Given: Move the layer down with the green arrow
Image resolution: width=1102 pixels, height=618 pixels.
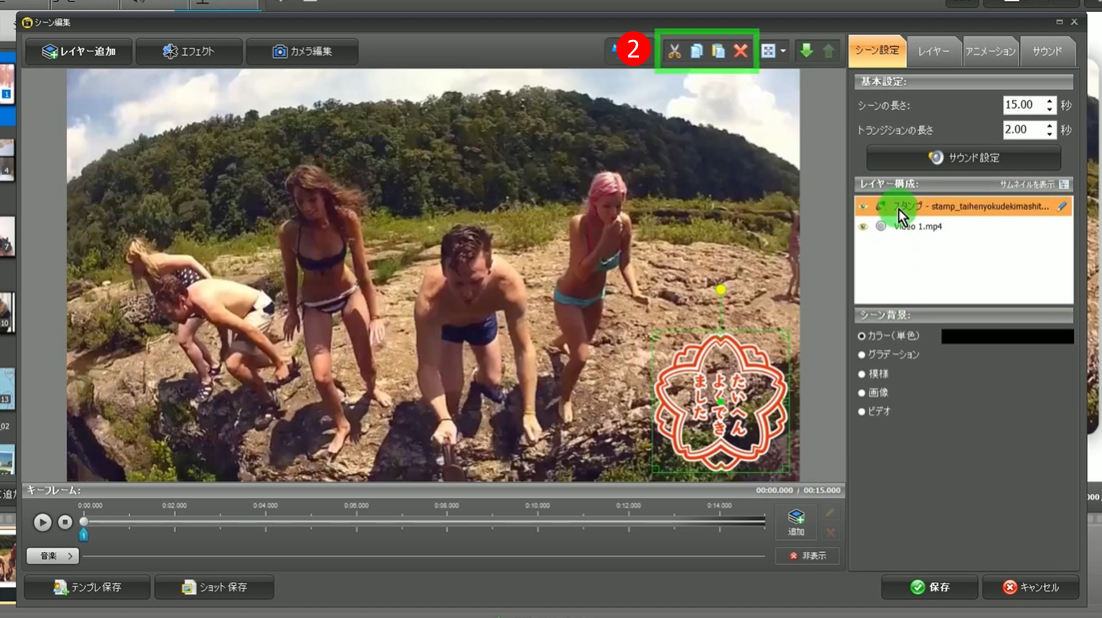Looking at the screenshot, I should click(806, 51).
